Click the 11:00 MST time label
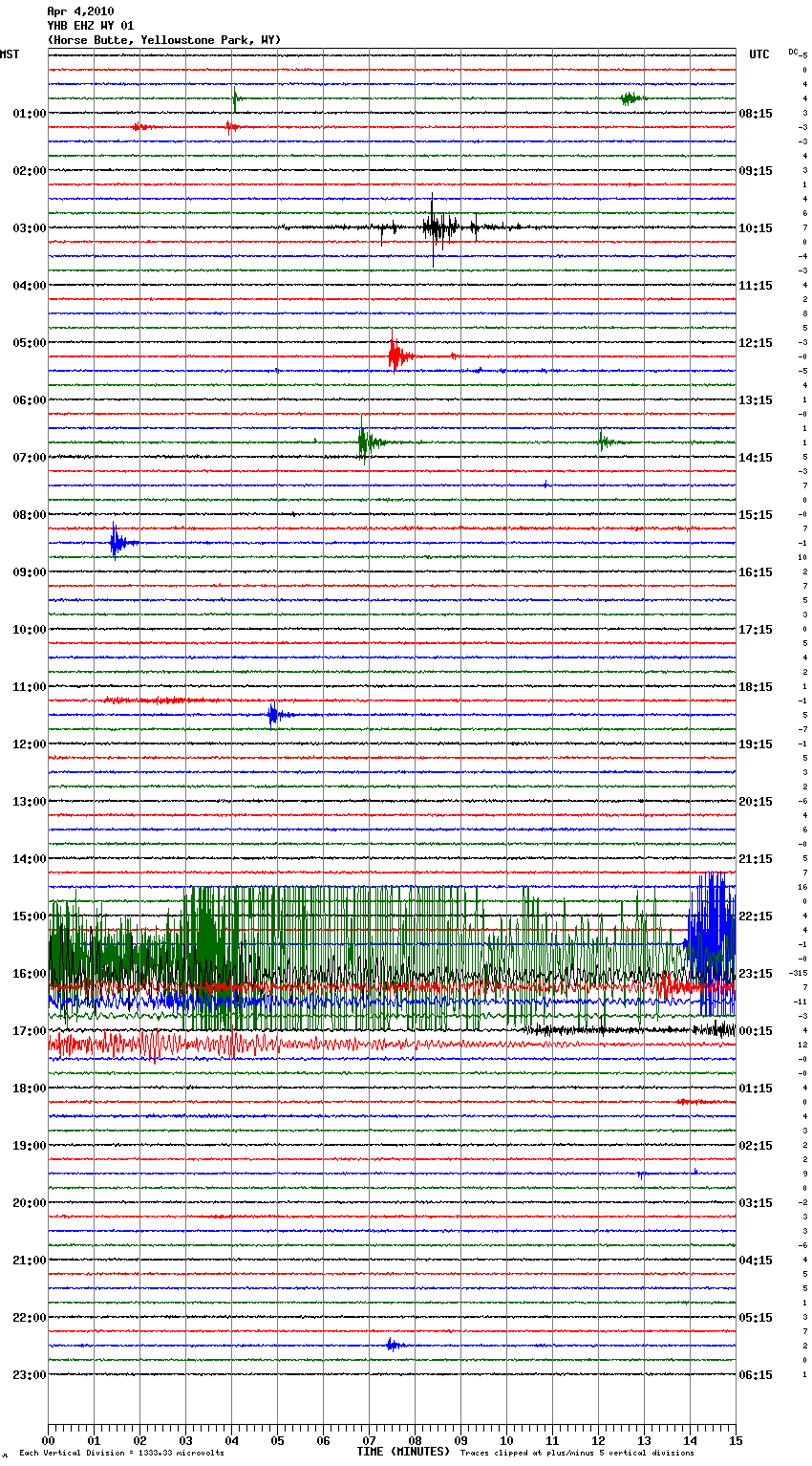The height and width of the screenshot is (1466, 812). tap(30, 687)
